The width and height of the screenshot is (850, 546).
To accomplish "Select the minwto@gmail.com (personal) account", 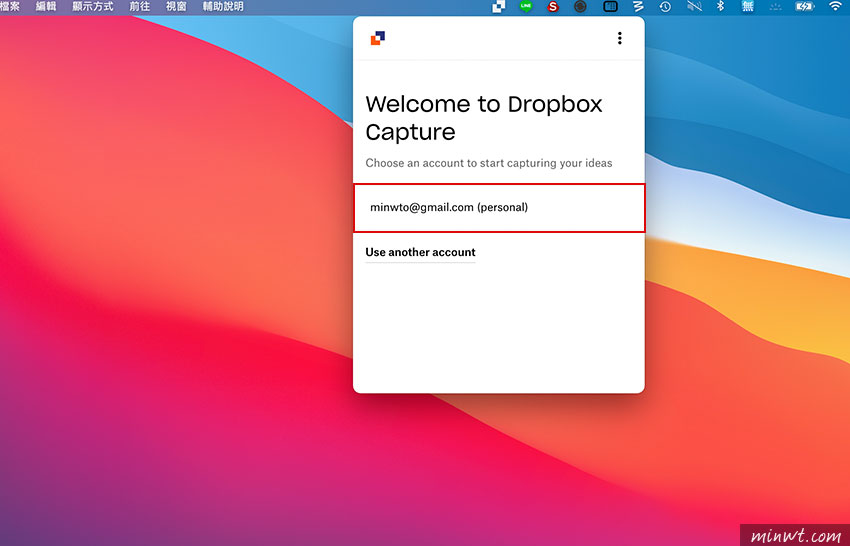I will click(x=499, y=208).
